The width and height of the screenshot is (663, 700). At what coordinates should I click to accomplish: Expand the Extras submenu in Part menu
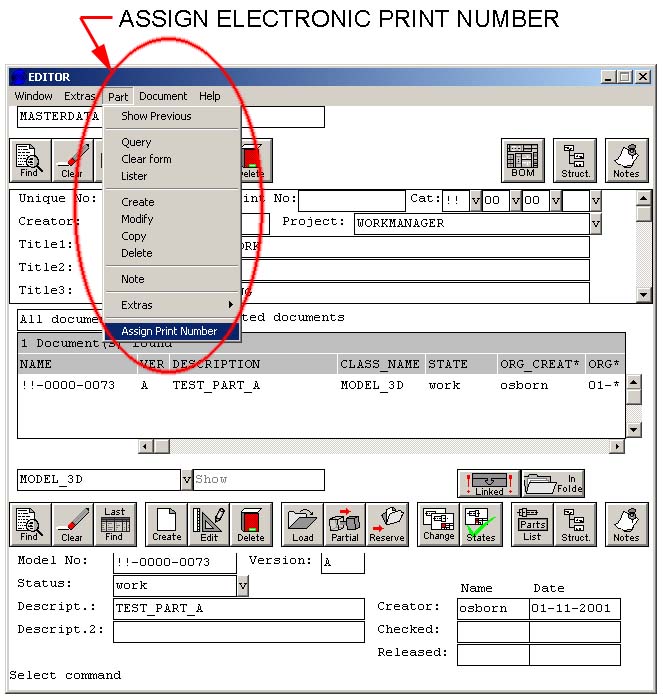pos(172,305)
